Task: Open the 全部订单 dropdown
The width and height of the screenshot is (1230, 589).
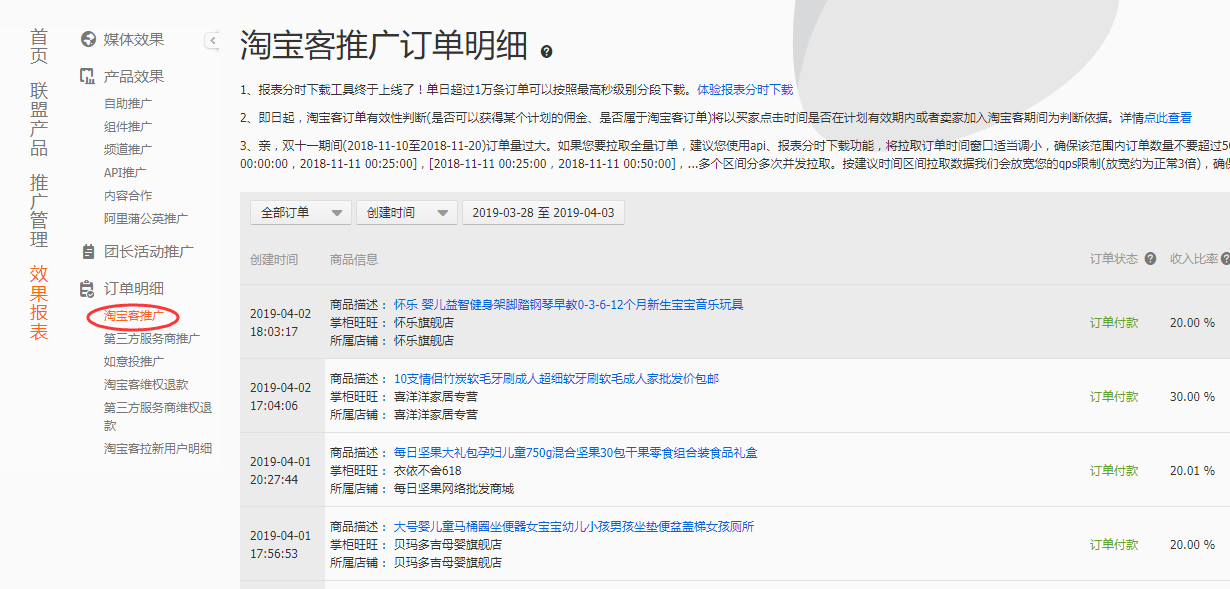Action: pos(300,213)
